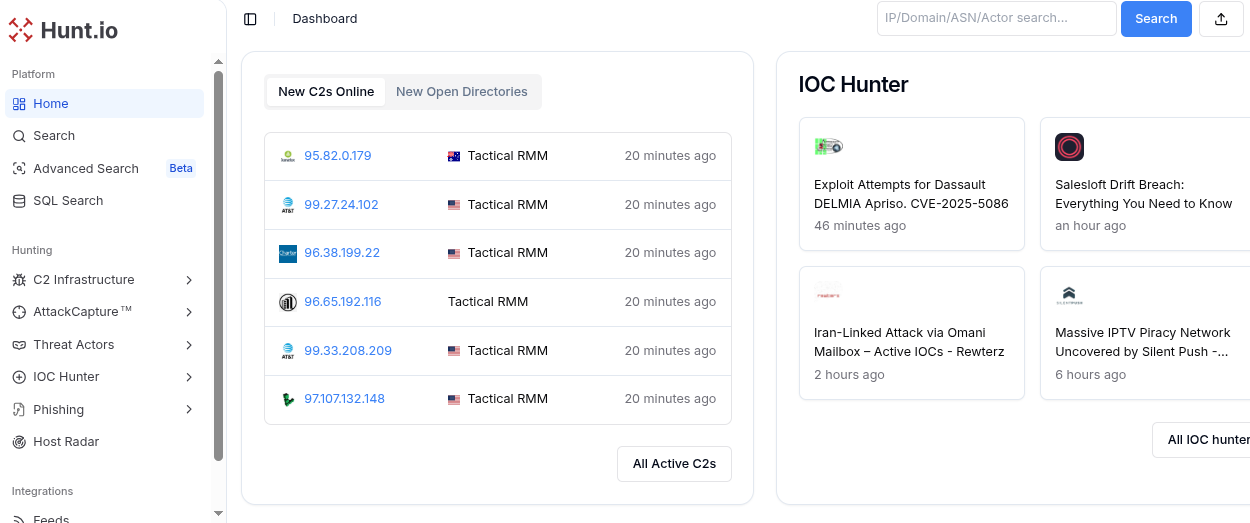Open IP link 96.38.199.22

coord(342,253)
